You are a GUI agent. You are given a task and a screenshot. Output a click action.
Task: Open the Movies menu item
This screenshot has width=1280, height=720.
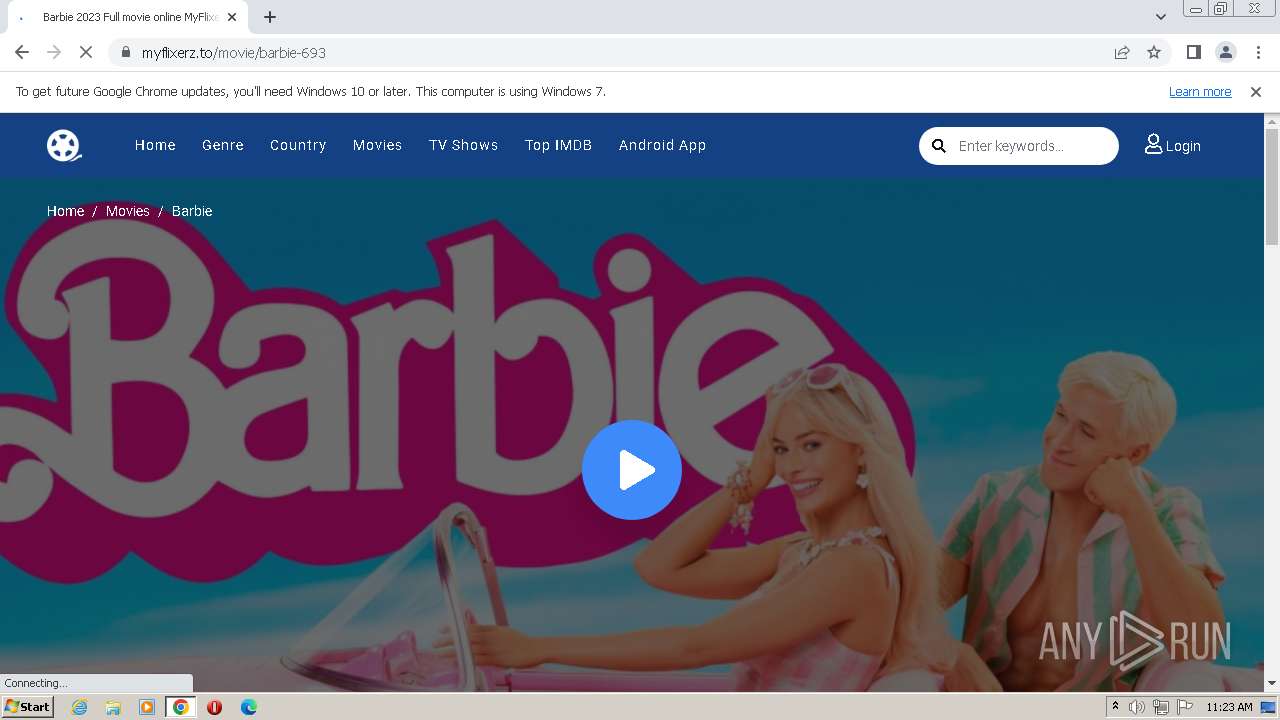(377, 145)
